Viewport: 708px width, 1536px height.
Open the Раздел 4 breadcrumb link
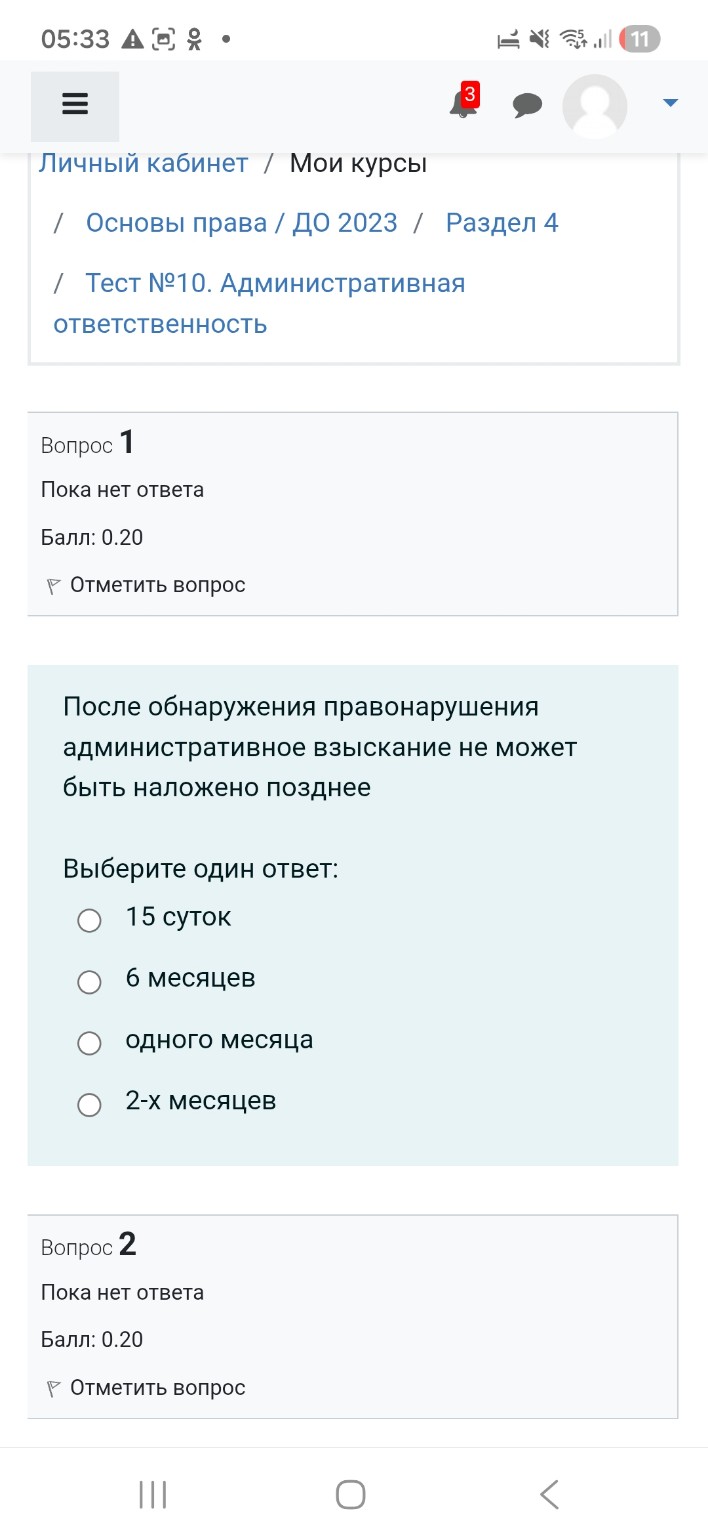[x=502, y=223]
